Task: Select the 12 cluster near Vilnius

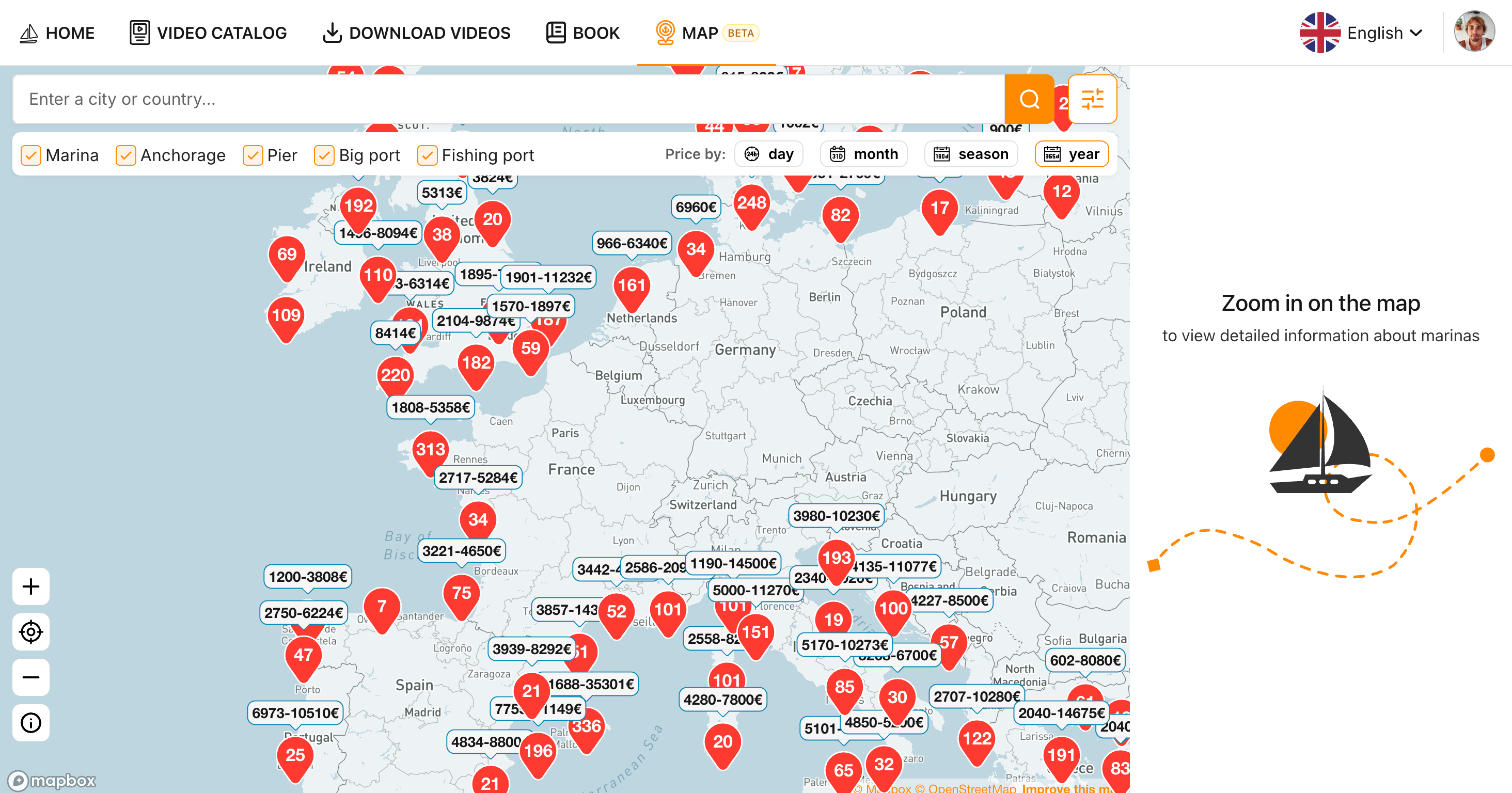Action: click(x=1061, y=195)
